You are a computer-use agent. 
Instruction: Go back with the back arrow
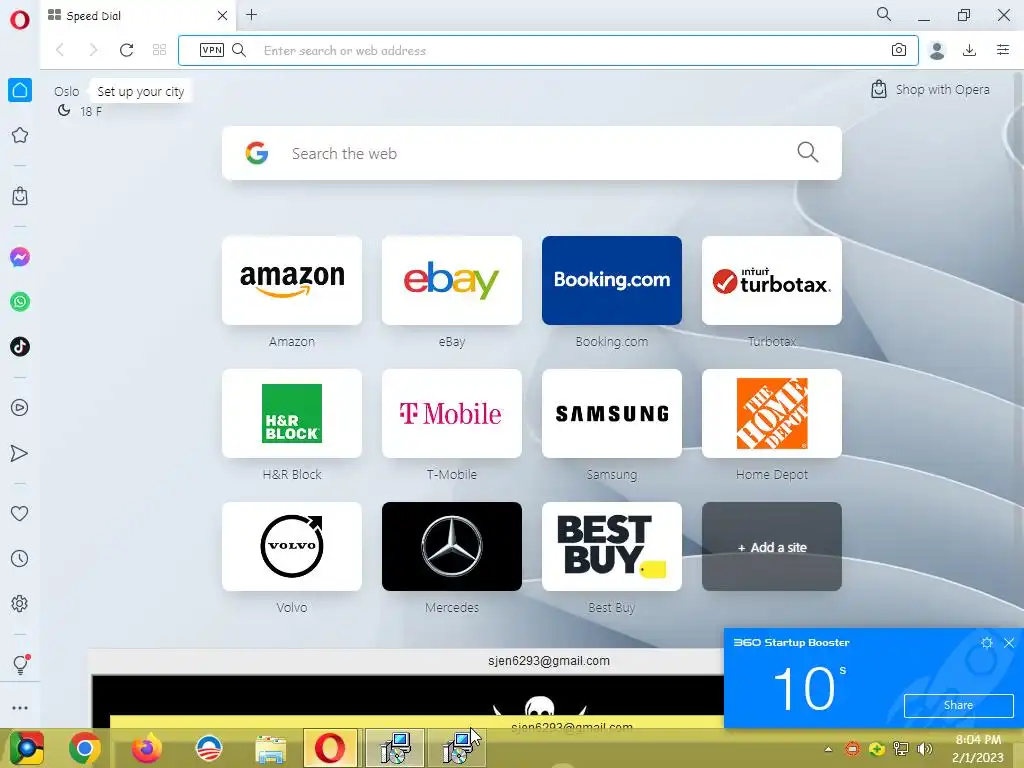(x=60, y=50)
